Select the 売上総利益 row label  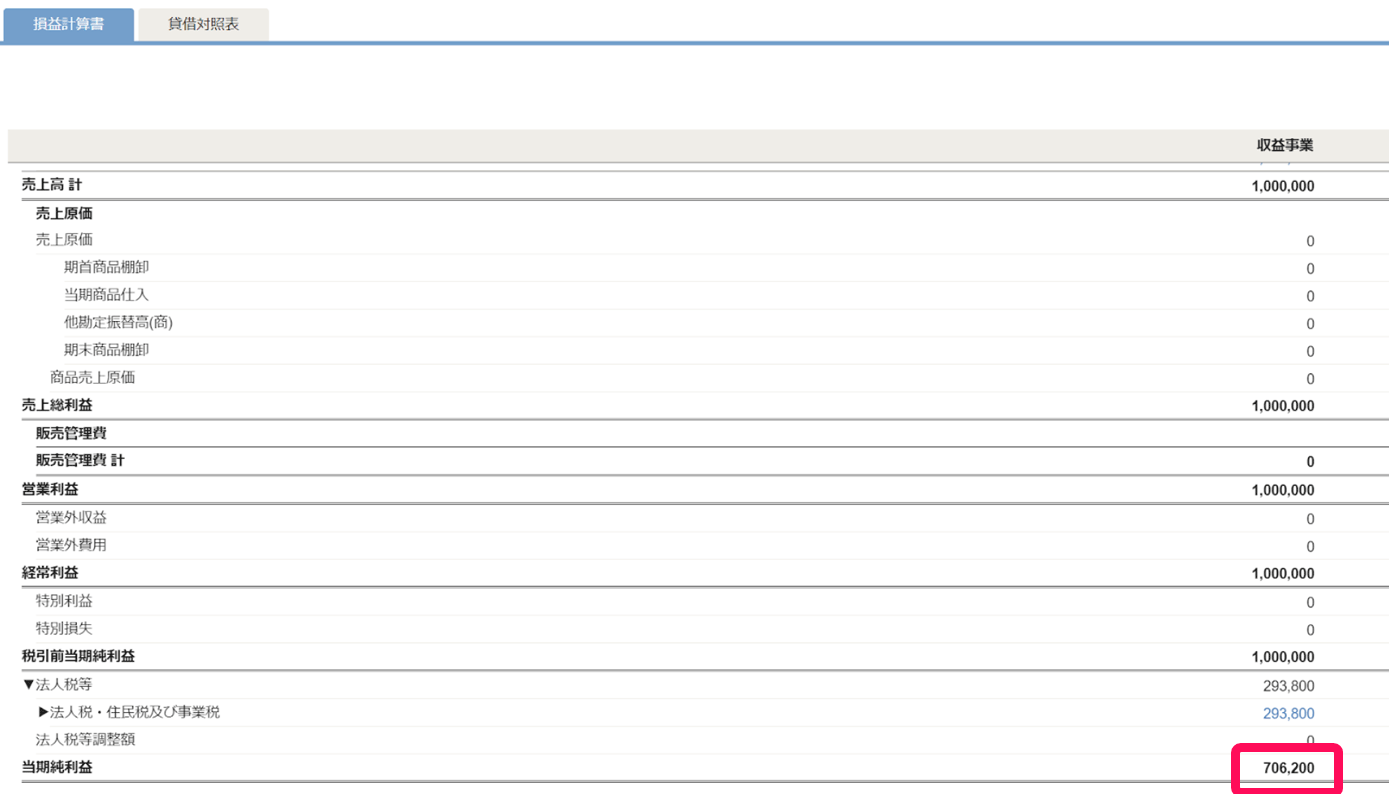(x=58, y=405)
